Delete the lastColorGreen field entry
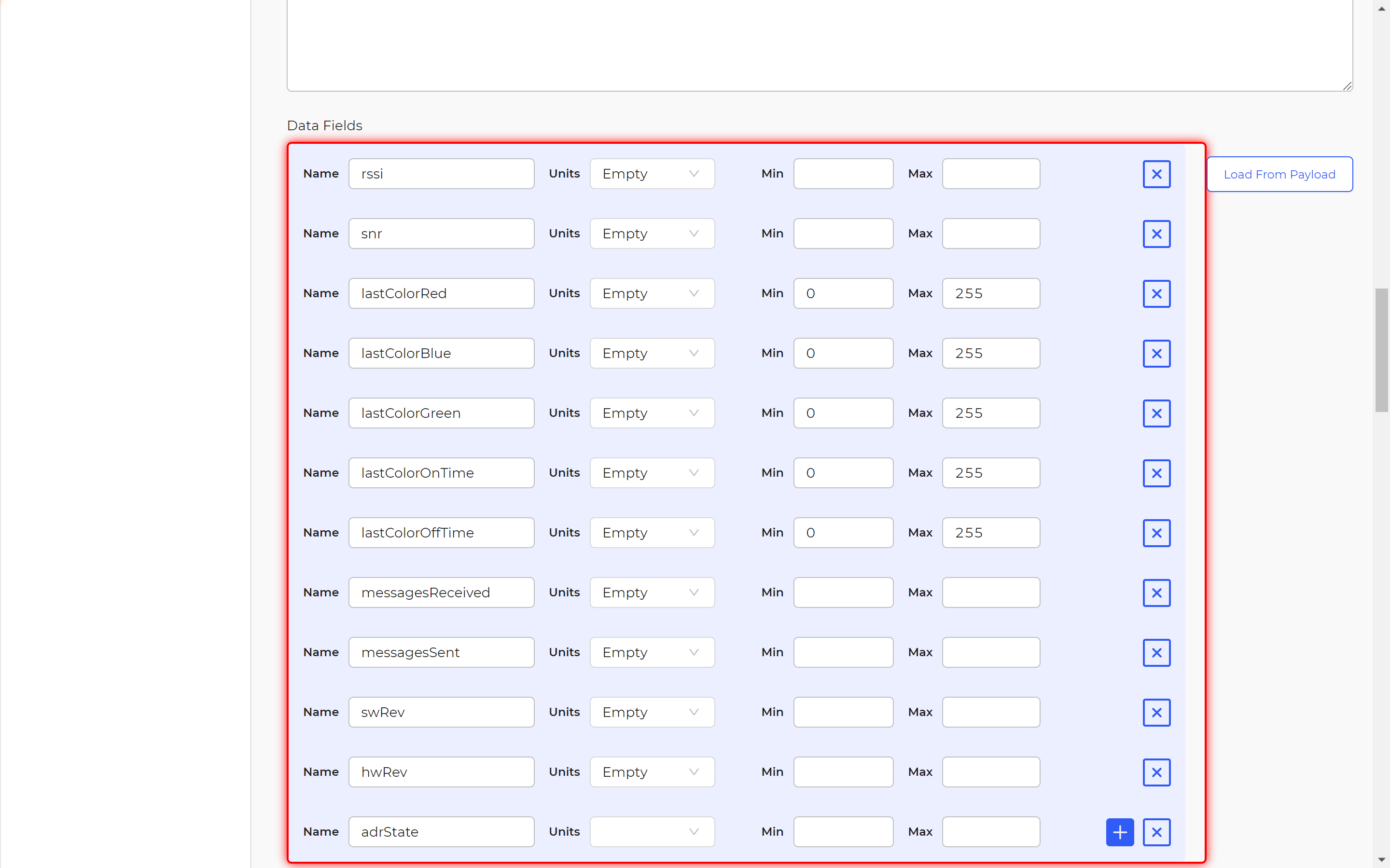This screenshot has width=1390, height=868. (1156, 413)
